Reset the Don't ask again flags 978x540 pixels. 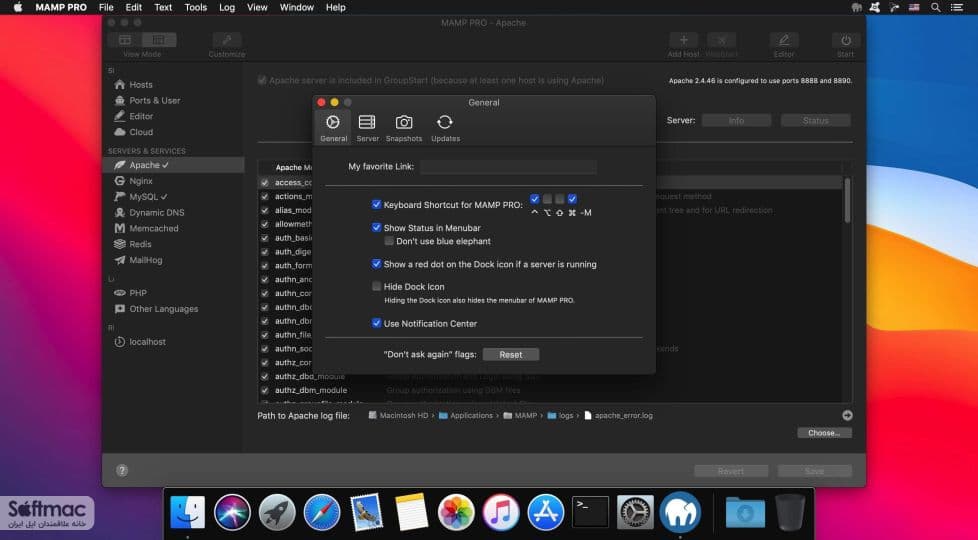(x=511, y=354)
